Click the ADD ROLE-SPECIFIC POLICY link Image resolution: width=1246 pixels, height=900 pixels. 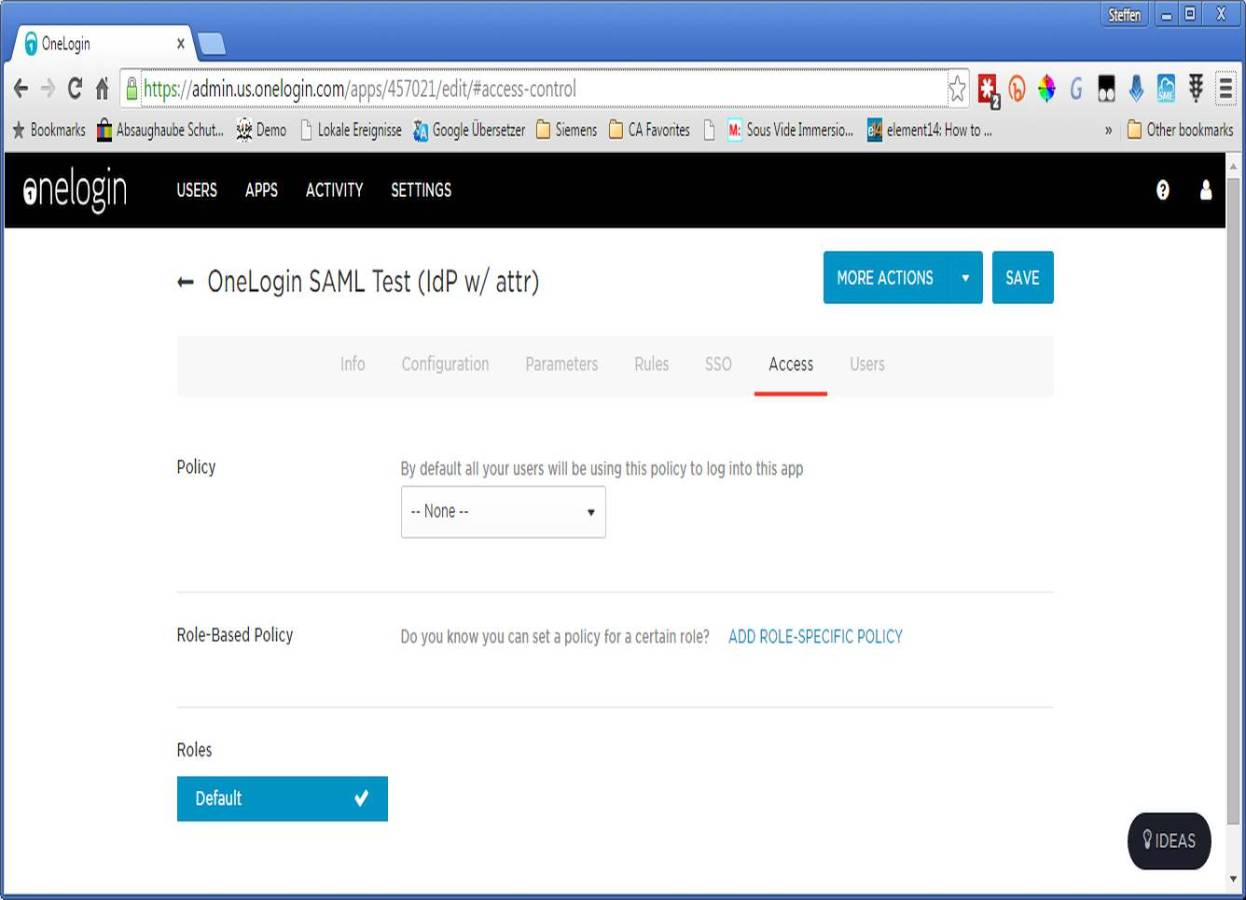click(x=815, y=636)
